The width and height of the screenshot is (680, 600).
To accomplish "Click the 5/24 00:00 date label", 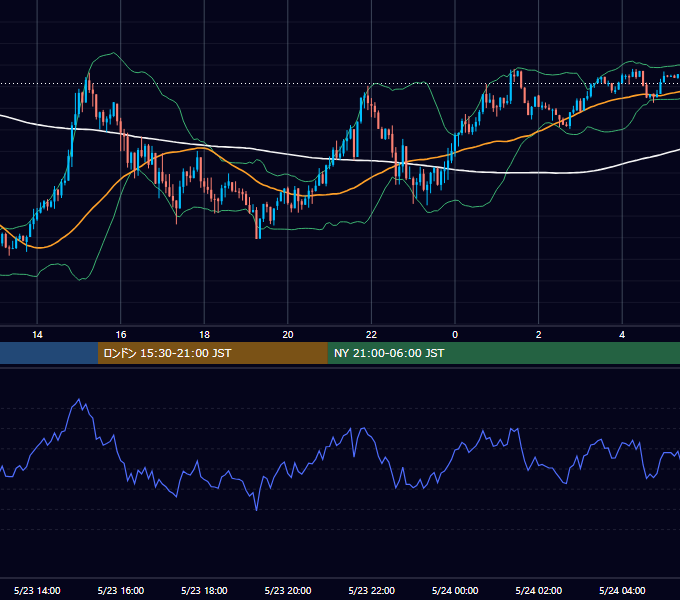I will pyautogui.click(x=455, y=590).
